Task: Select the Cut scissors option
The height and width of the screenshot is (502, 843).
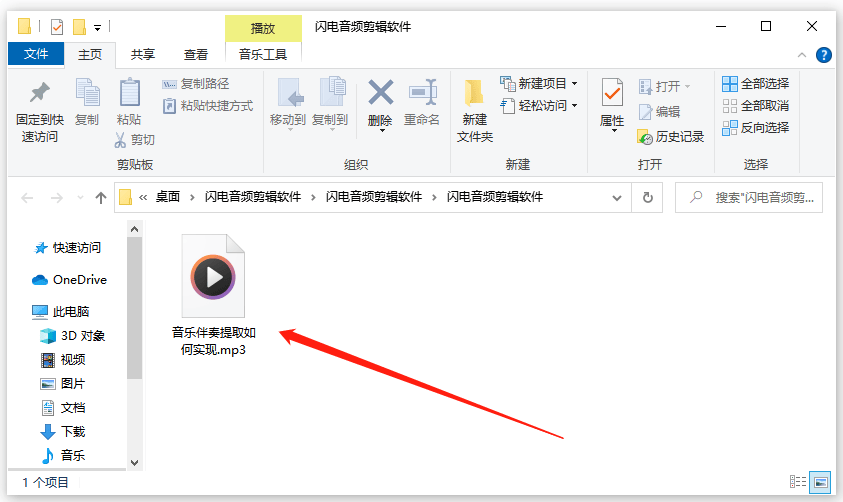Action: click(x=134, y=140)
